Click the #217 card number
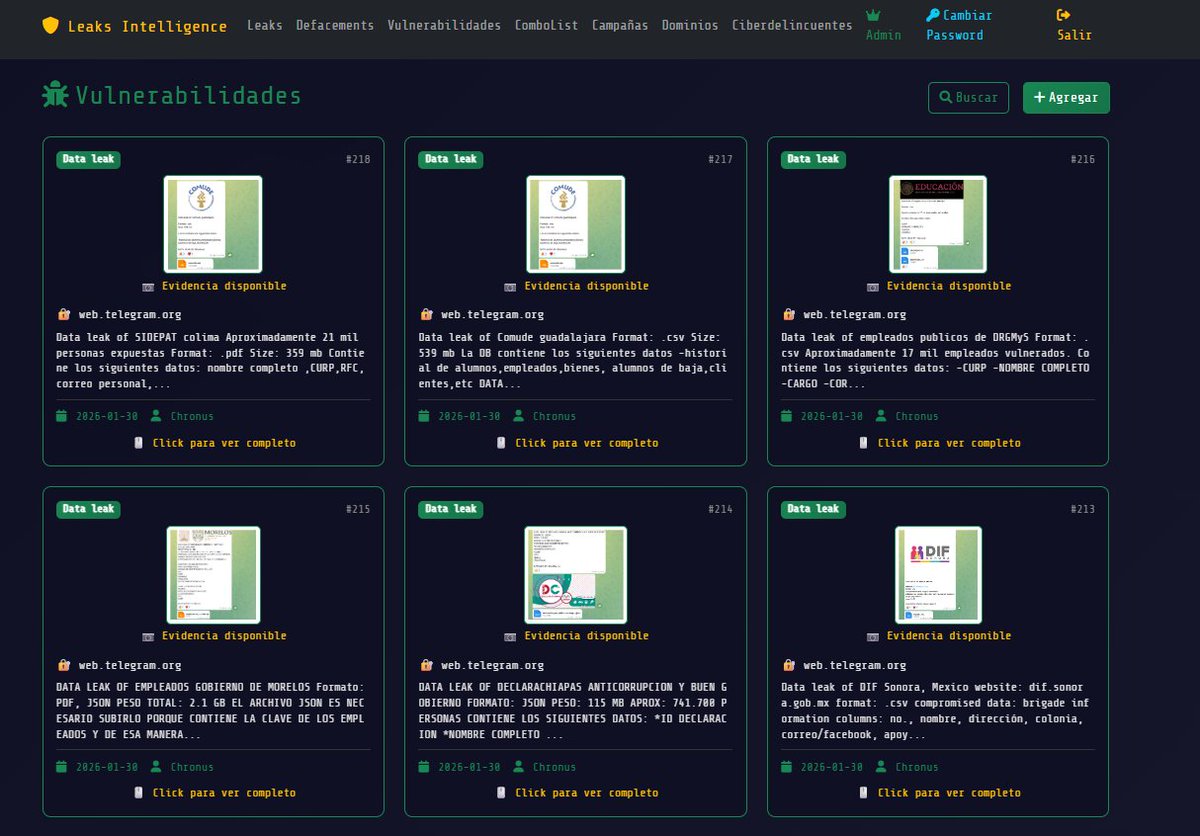This screenshot has height=836, width=1200. [x=720, y=160]
